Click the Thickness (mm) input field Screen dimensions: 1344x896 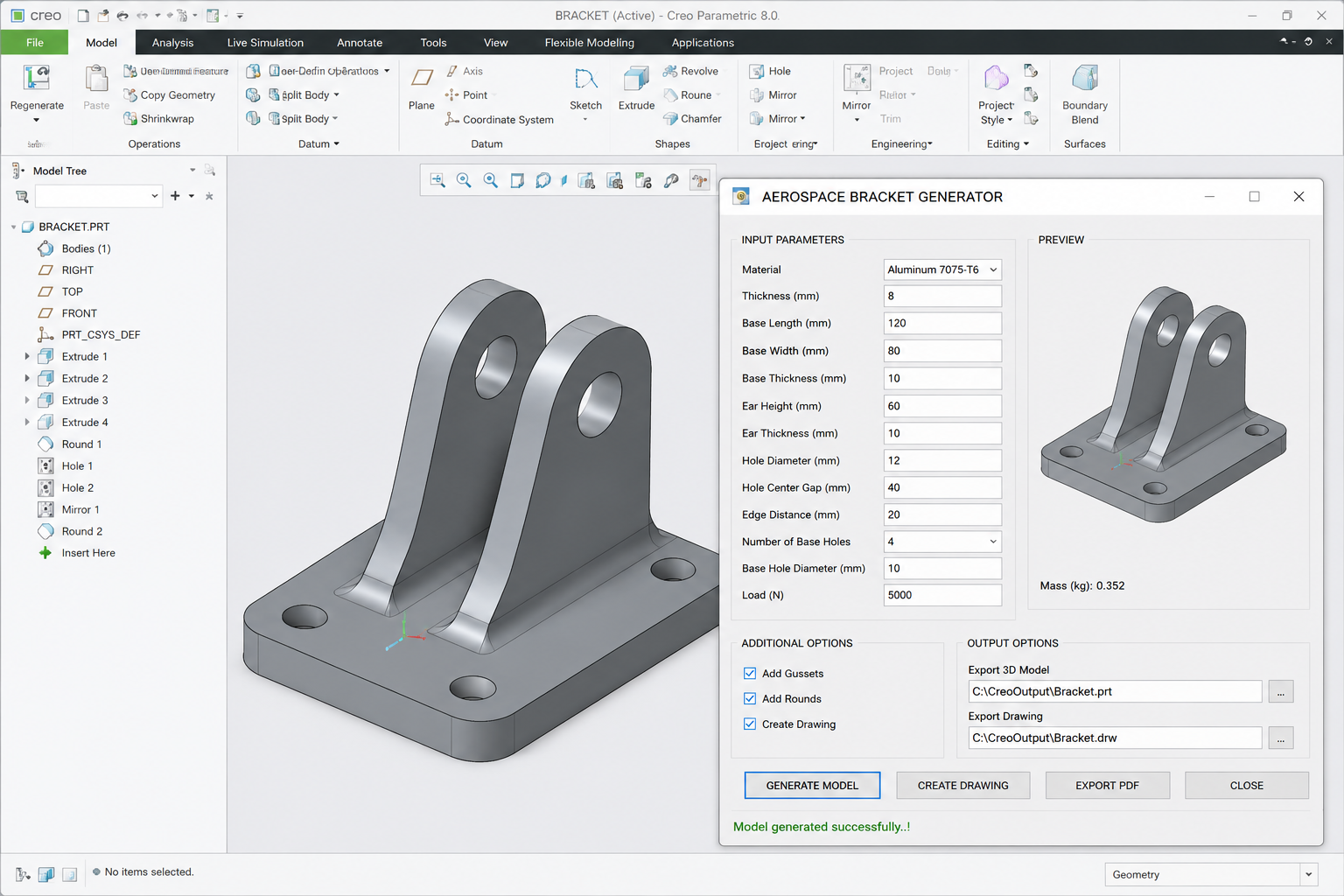click(x=942, y=296)
